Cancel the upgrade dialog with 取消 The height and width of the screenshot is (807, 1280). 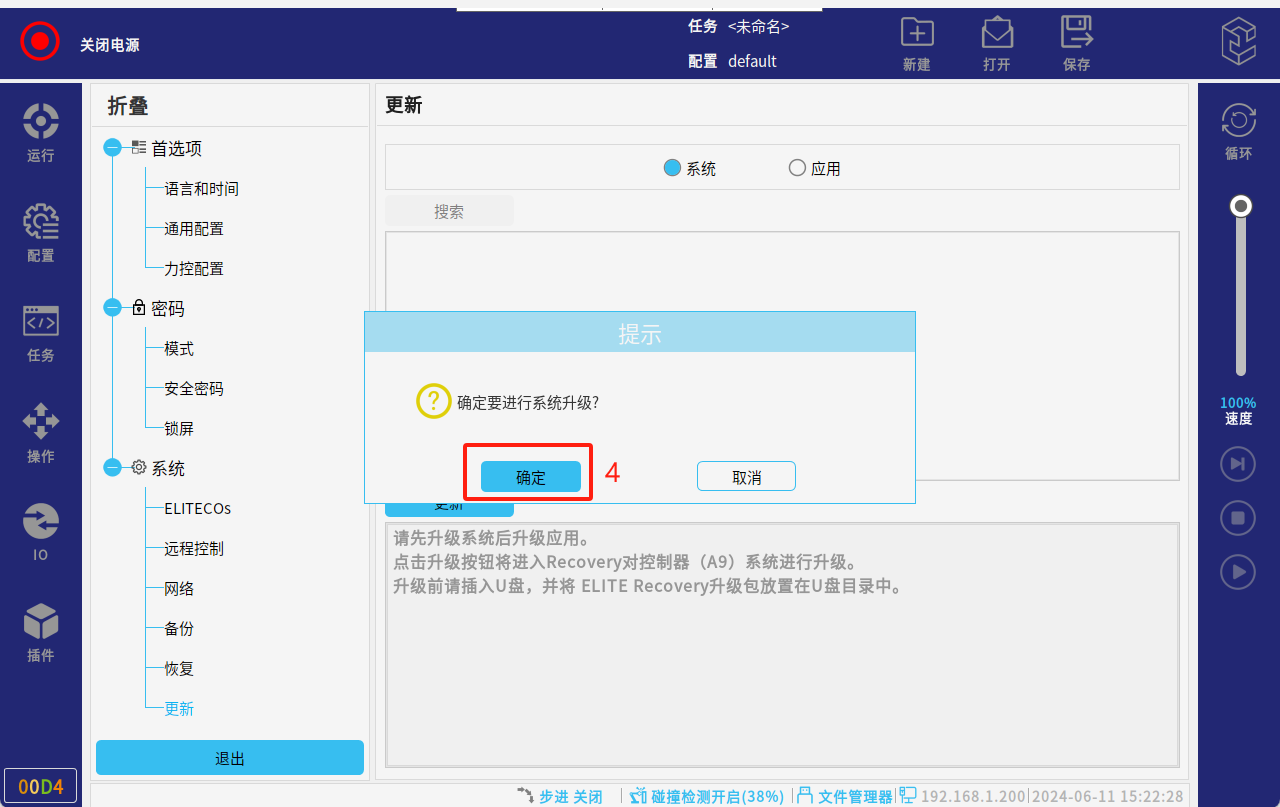[x=746, y=477]
